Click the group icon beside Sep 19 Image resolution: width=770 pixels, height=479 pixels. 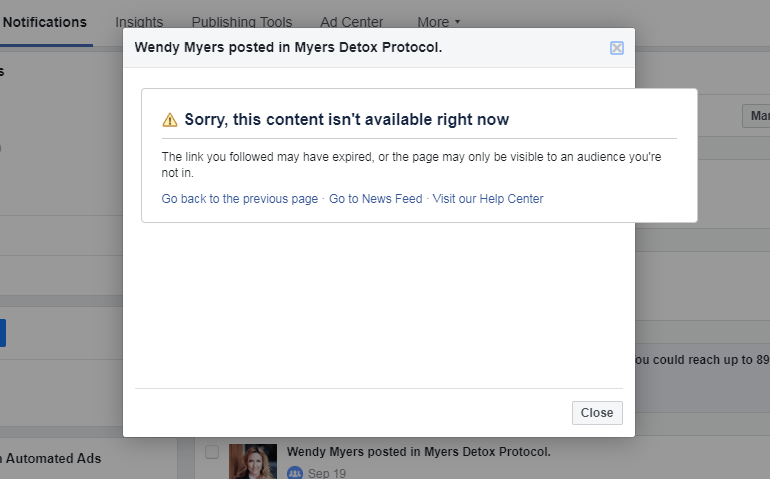(x=295, y=473)
